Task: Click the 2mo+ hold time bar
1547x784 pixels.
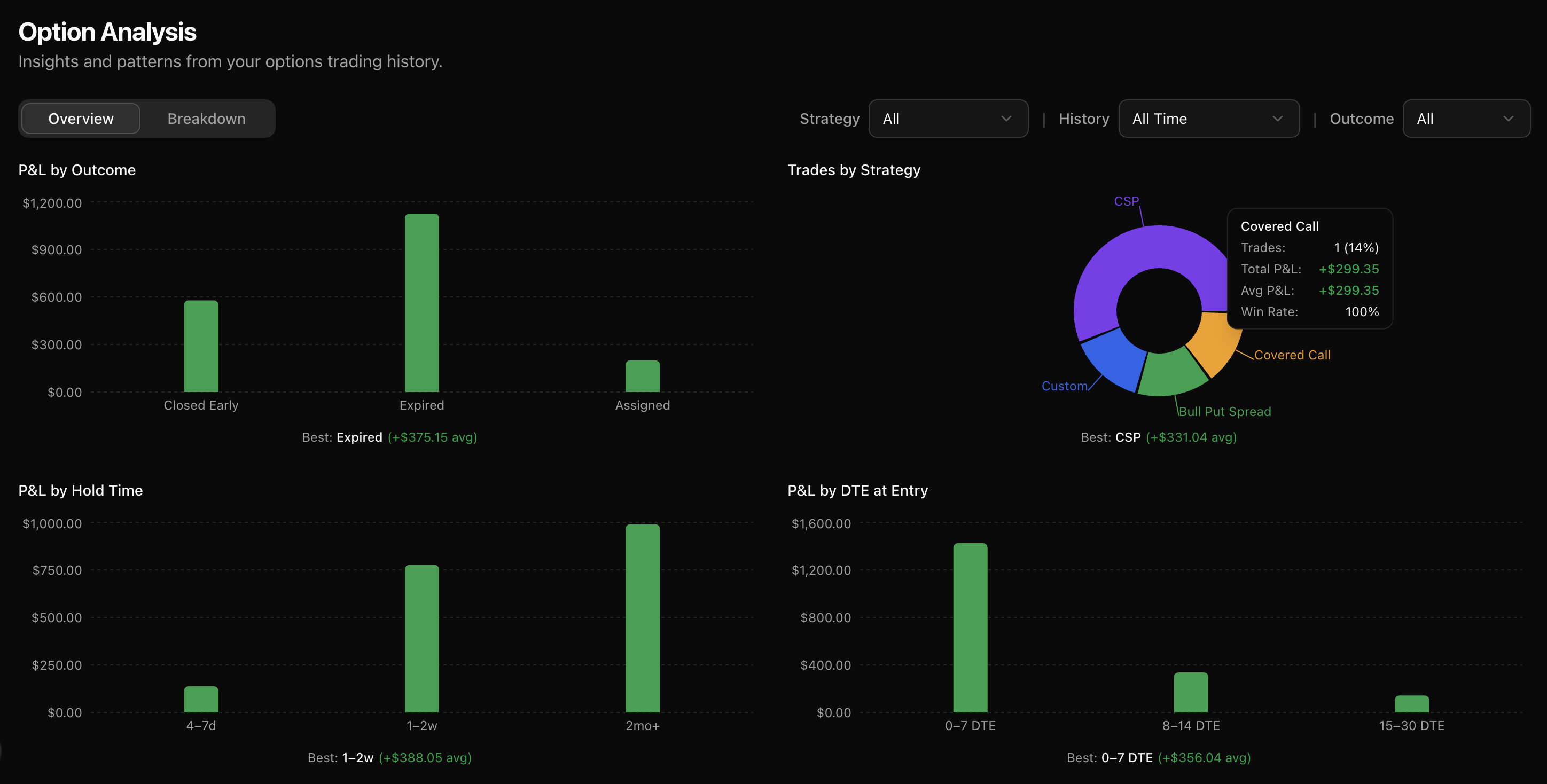Action: [x=642, y=618]
